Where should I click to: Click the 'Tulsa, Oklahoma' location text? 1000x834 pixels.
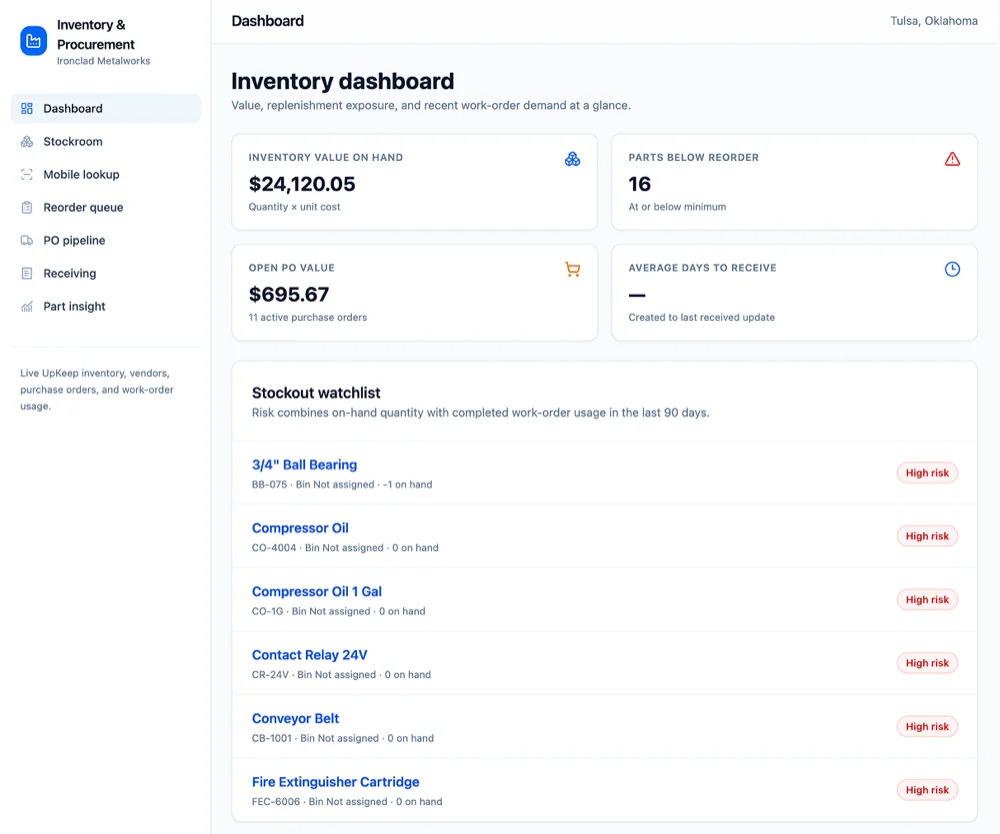click(x=934, y=21)
